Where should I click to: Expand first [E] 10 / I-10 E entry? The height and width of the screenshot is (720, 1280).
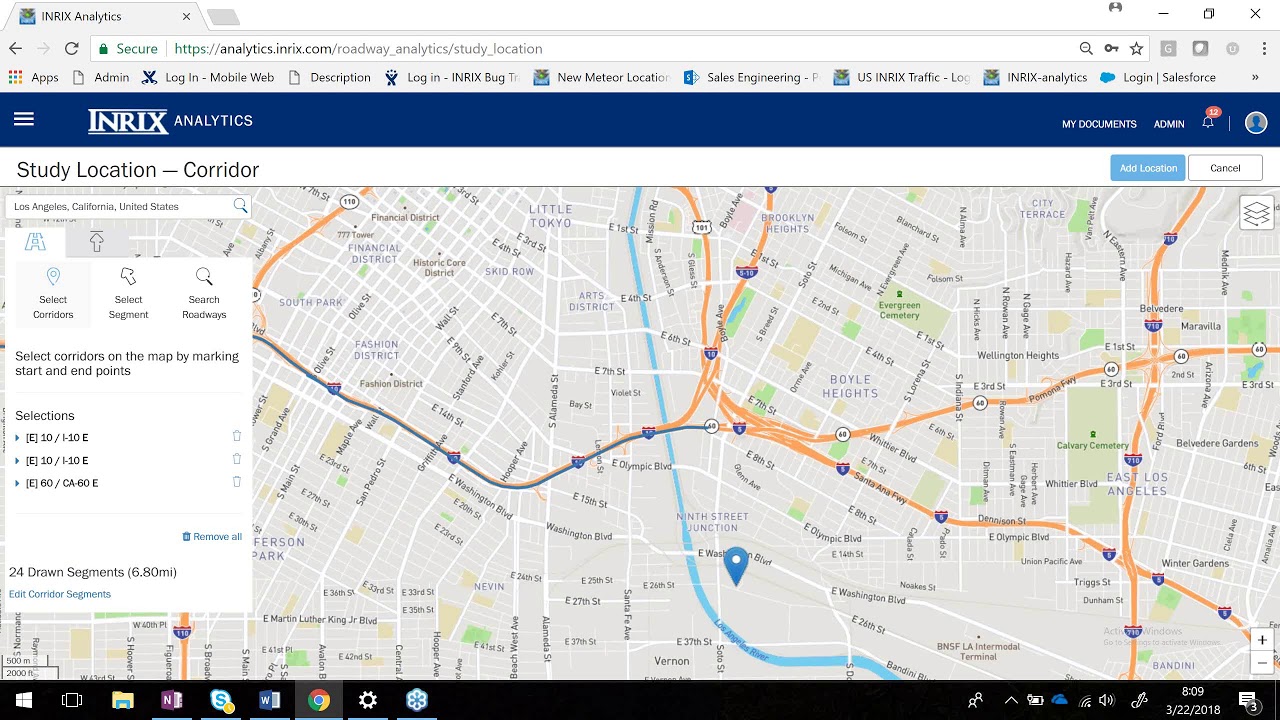coord(18,438)
